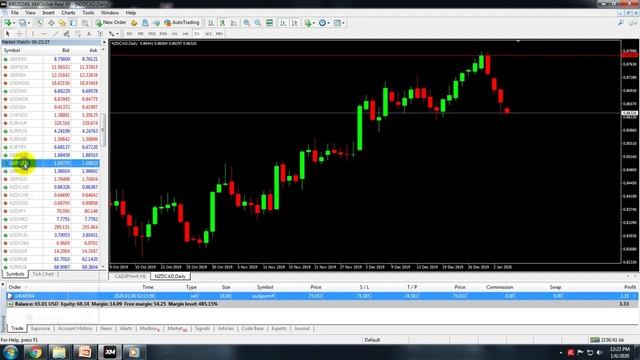
Task: Toggle the AutoTrading button
Action: point(182,23)
